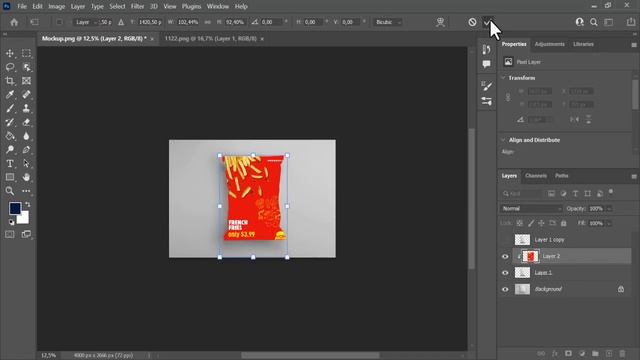Image resolution: width=640 pixels, height=360 pixels.
Task: Open the Properties panel menu
Action: [x=634, y=44]
